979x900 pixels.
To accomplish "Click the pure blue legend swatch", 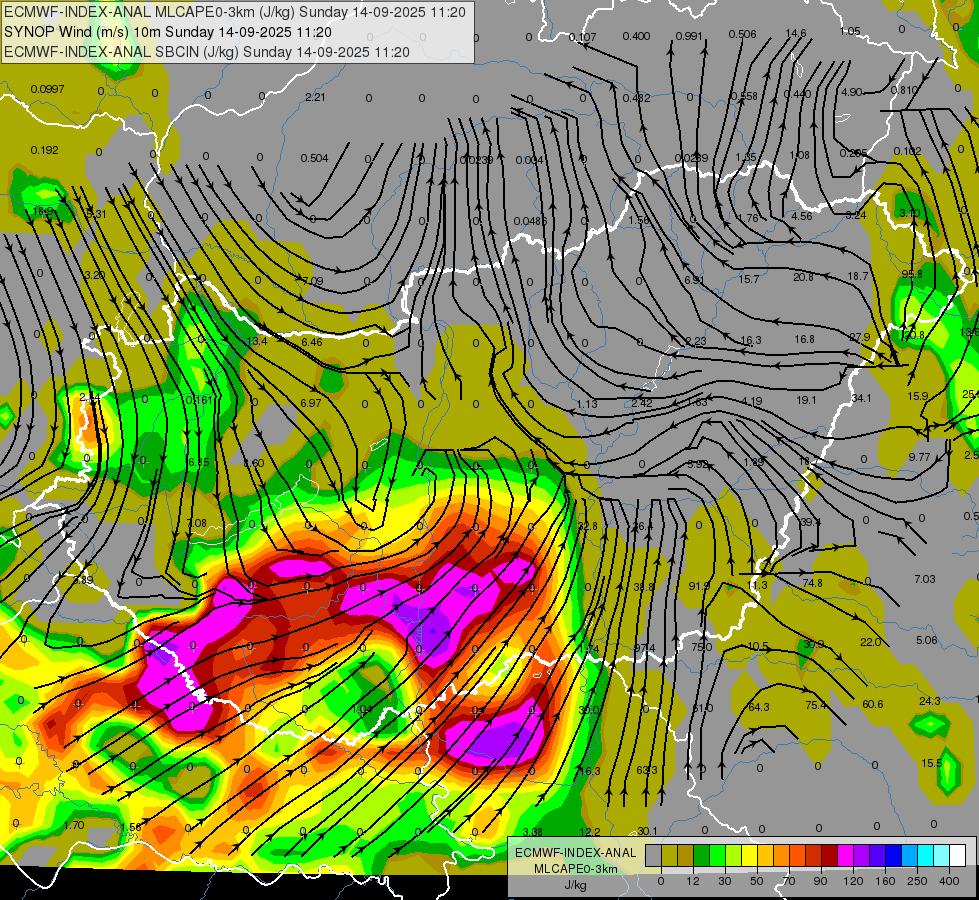I will (x=894, y=855).
